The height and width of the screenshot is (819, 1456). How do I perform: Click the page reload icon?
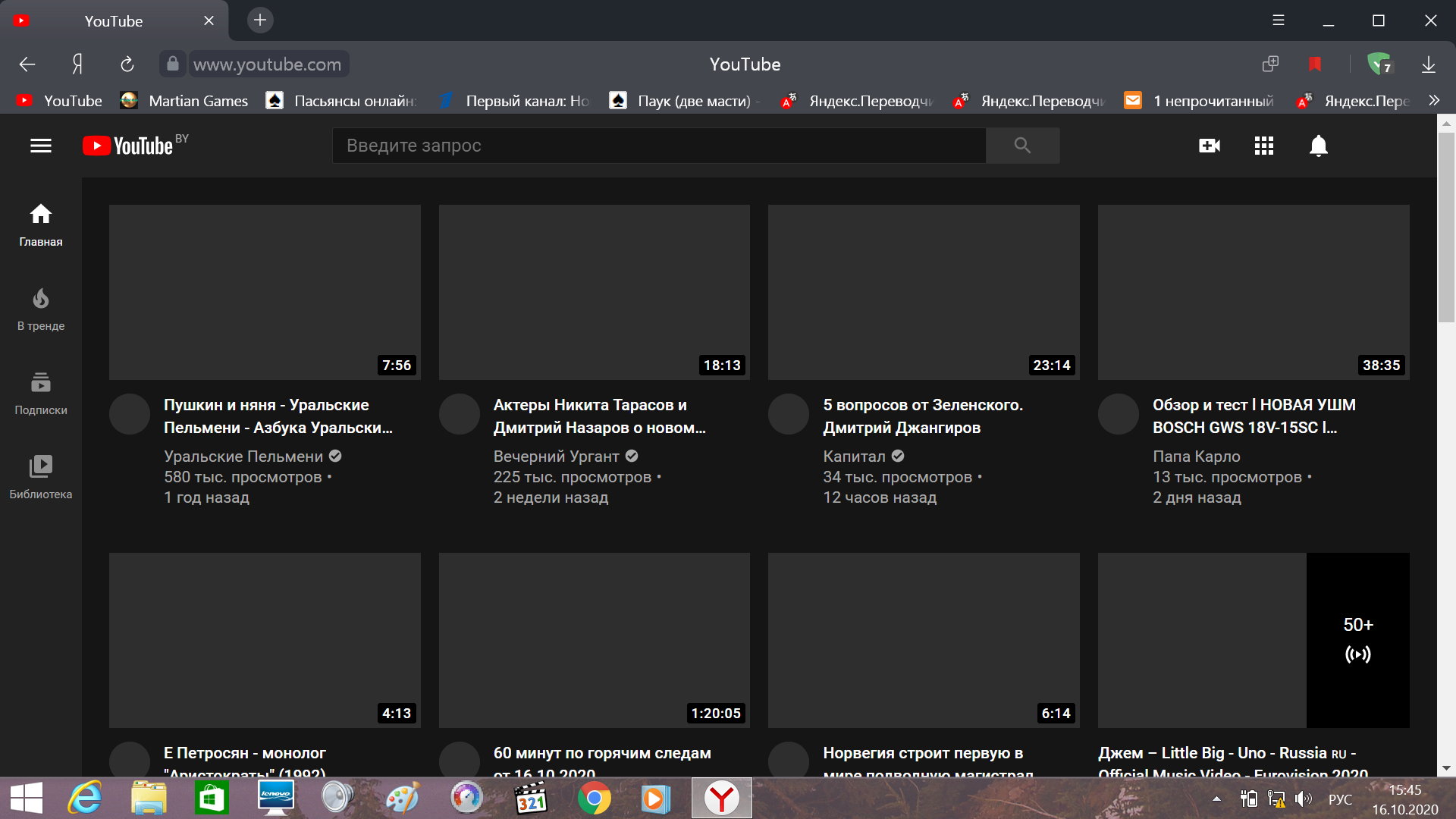(x=127, y=64)
